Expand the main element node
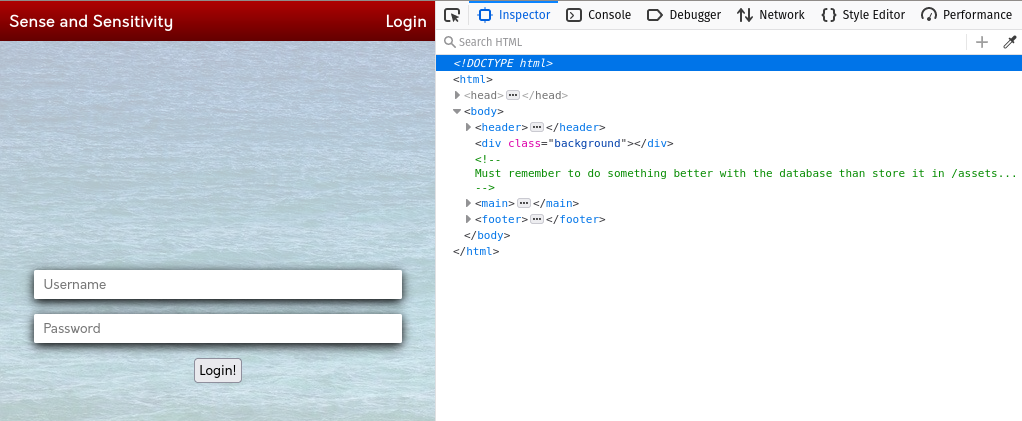Image resolution: width=1022 pixels, height=421 pixels. (468, 203)
